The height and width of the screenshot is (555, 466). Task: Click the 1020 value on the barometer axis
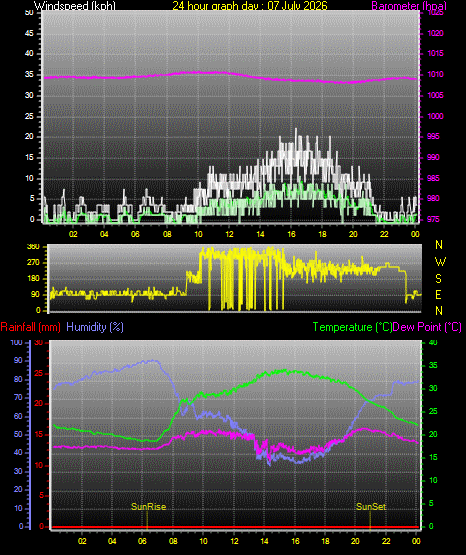point(435,33)
